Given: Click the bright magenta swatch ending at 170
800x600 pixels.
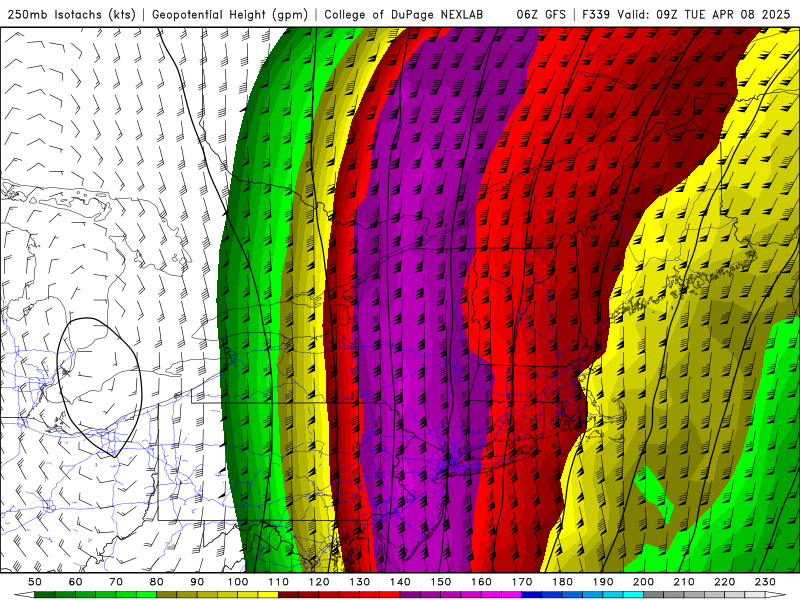Looking at the screenshot, I should tap(512, 595).
